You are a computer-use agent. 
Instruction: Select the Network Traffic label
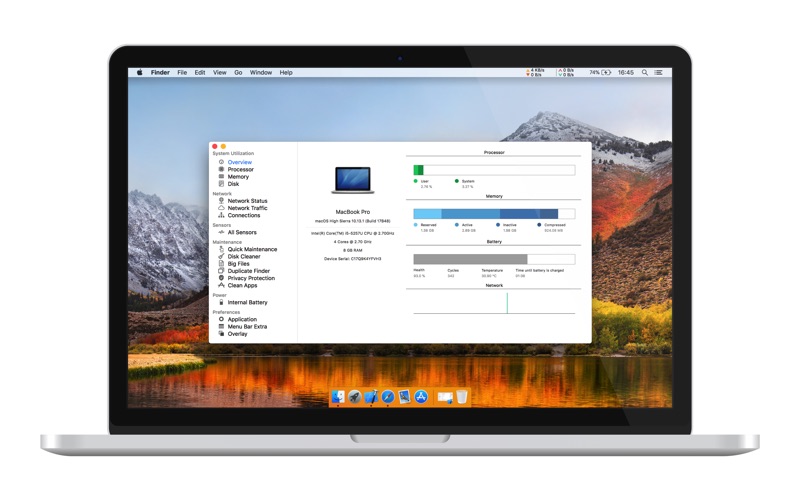(247, 208)
